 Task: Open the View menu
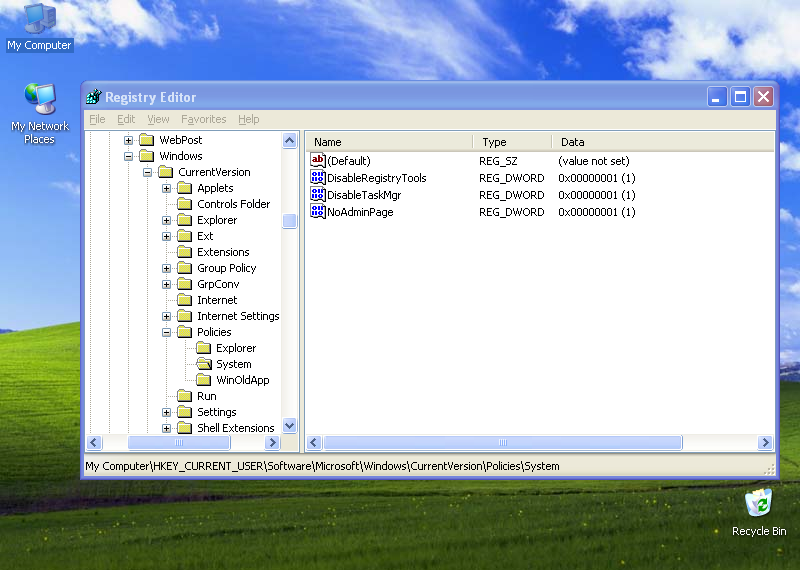coord(158,119)
